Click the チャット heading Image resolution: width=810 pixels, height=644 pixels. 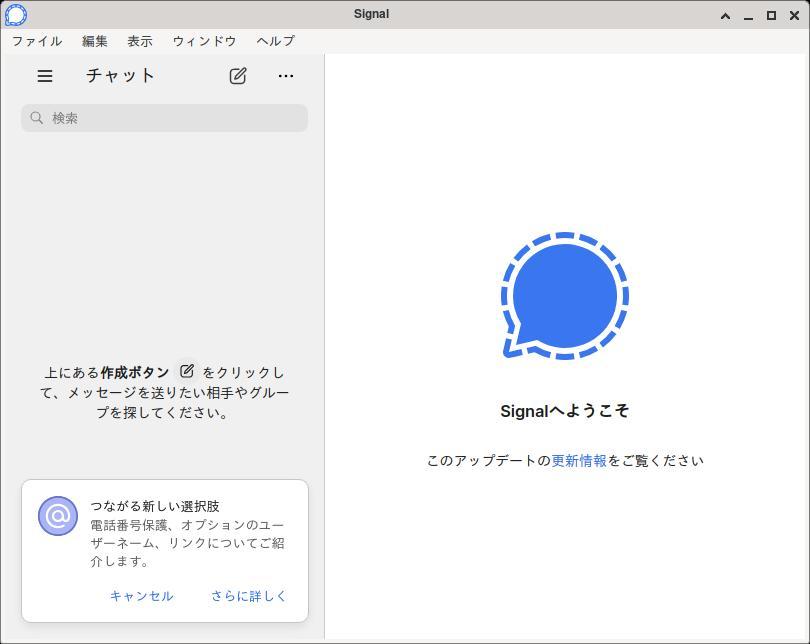tap(120, 76)
